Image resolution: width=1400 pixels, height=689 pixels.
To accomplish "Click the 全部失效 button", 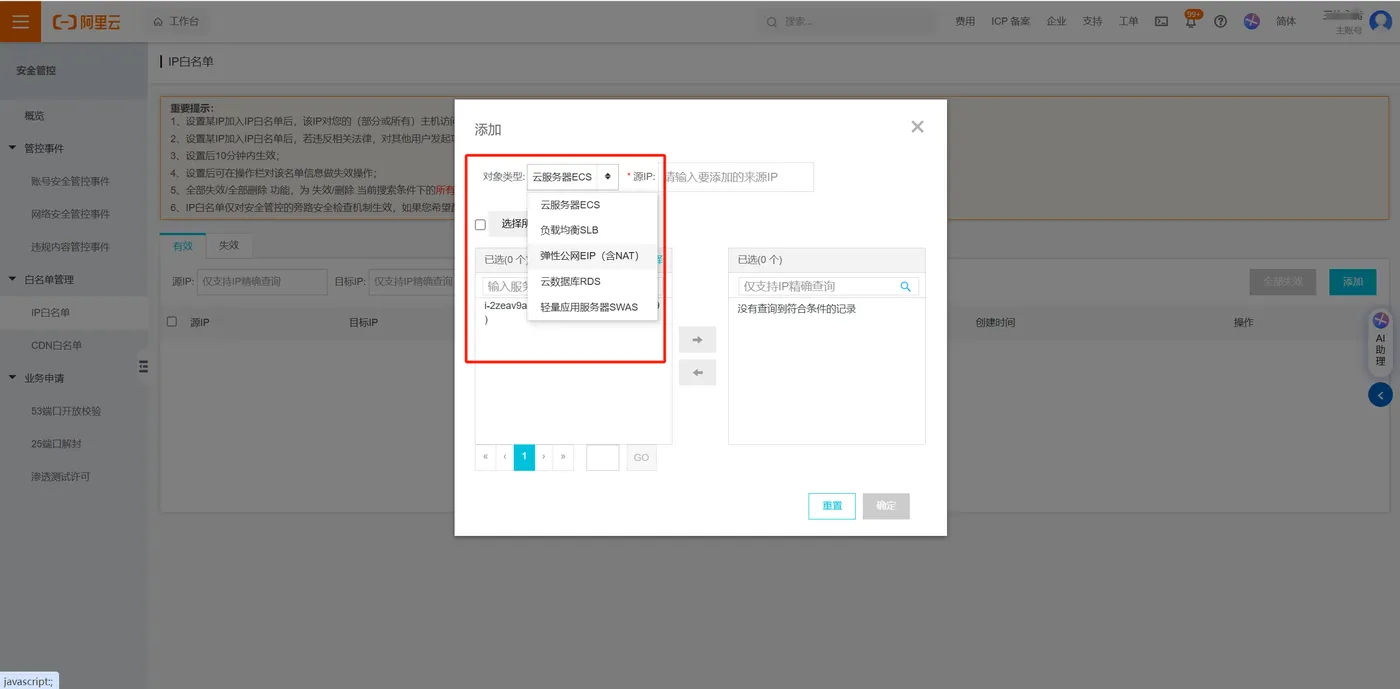I will 1283,282.
